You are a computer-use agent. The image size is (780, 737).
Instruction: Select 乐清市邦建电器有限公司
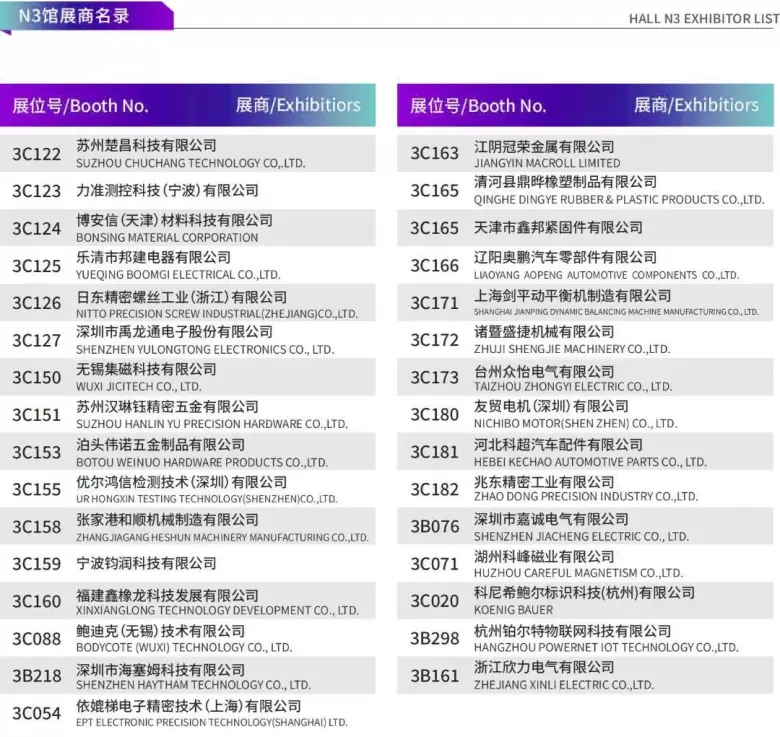tap(153, 258)
